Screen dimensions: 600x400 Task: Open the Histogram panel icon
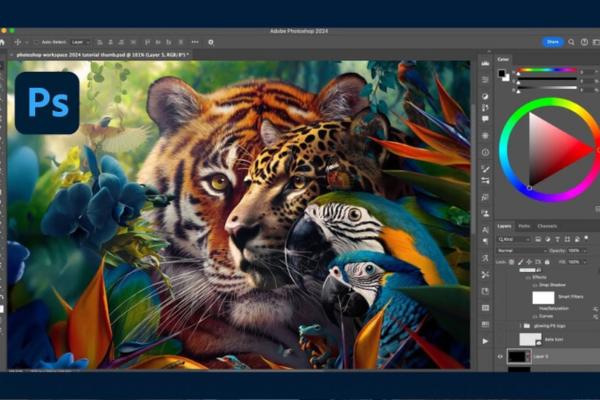pyautogui.click(x=485, y=63)
